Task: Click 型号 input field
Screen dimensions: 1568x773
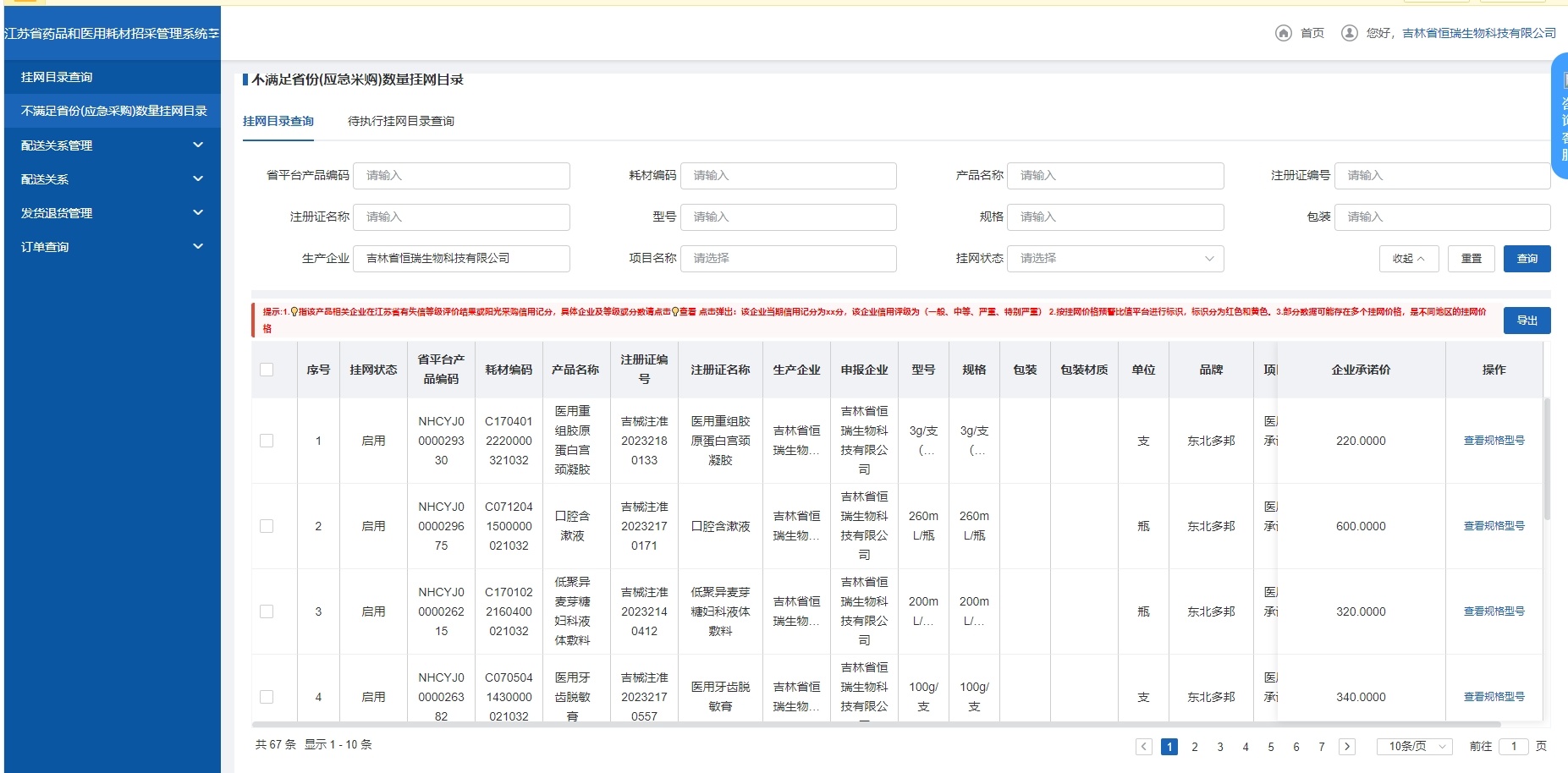Action: pyautogui.click(x=788, y=217)
